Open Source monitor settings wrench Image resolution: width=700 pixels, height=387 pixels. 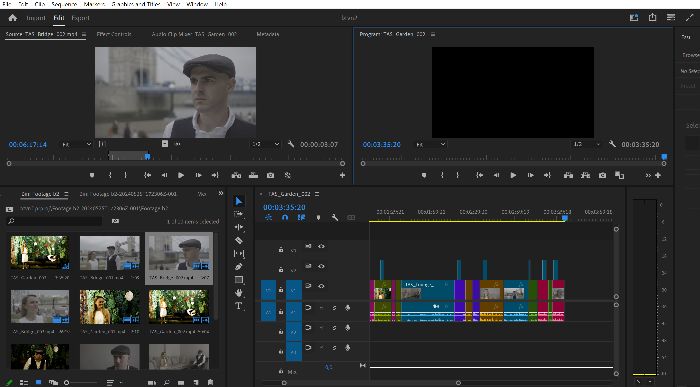pyautogui.click(x=291, y=144)
